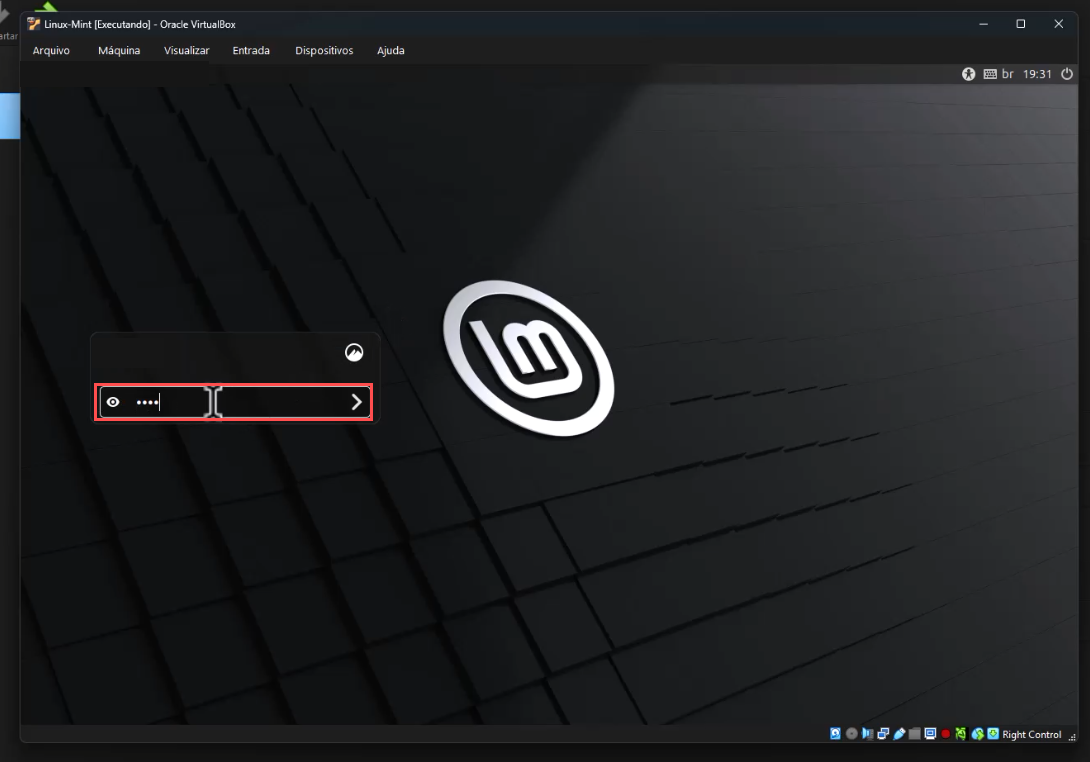
Task: Open the Ajuda menu
Action: point(391,50)
